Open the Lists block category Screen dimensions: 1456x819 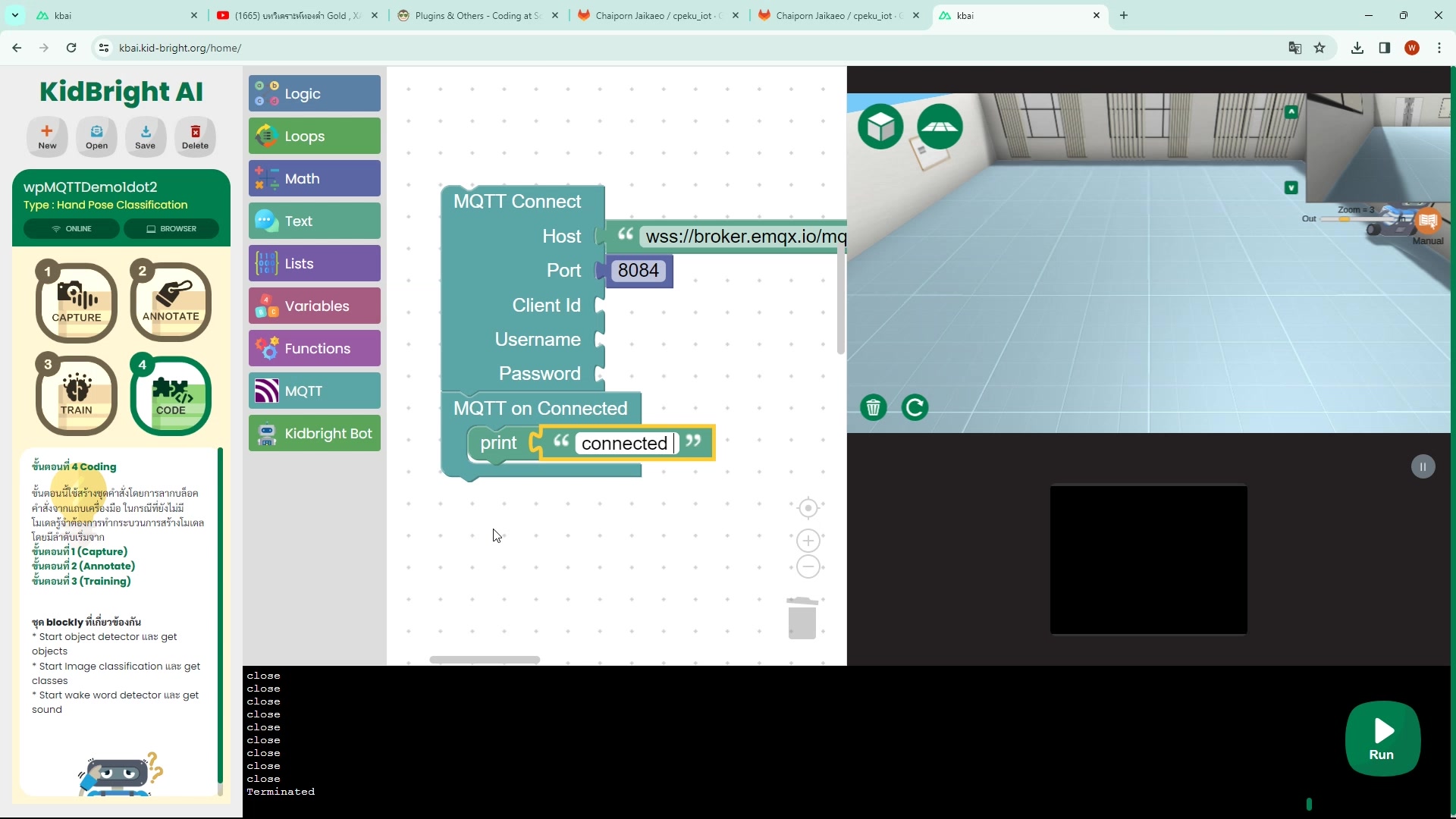tap(315, 263)
